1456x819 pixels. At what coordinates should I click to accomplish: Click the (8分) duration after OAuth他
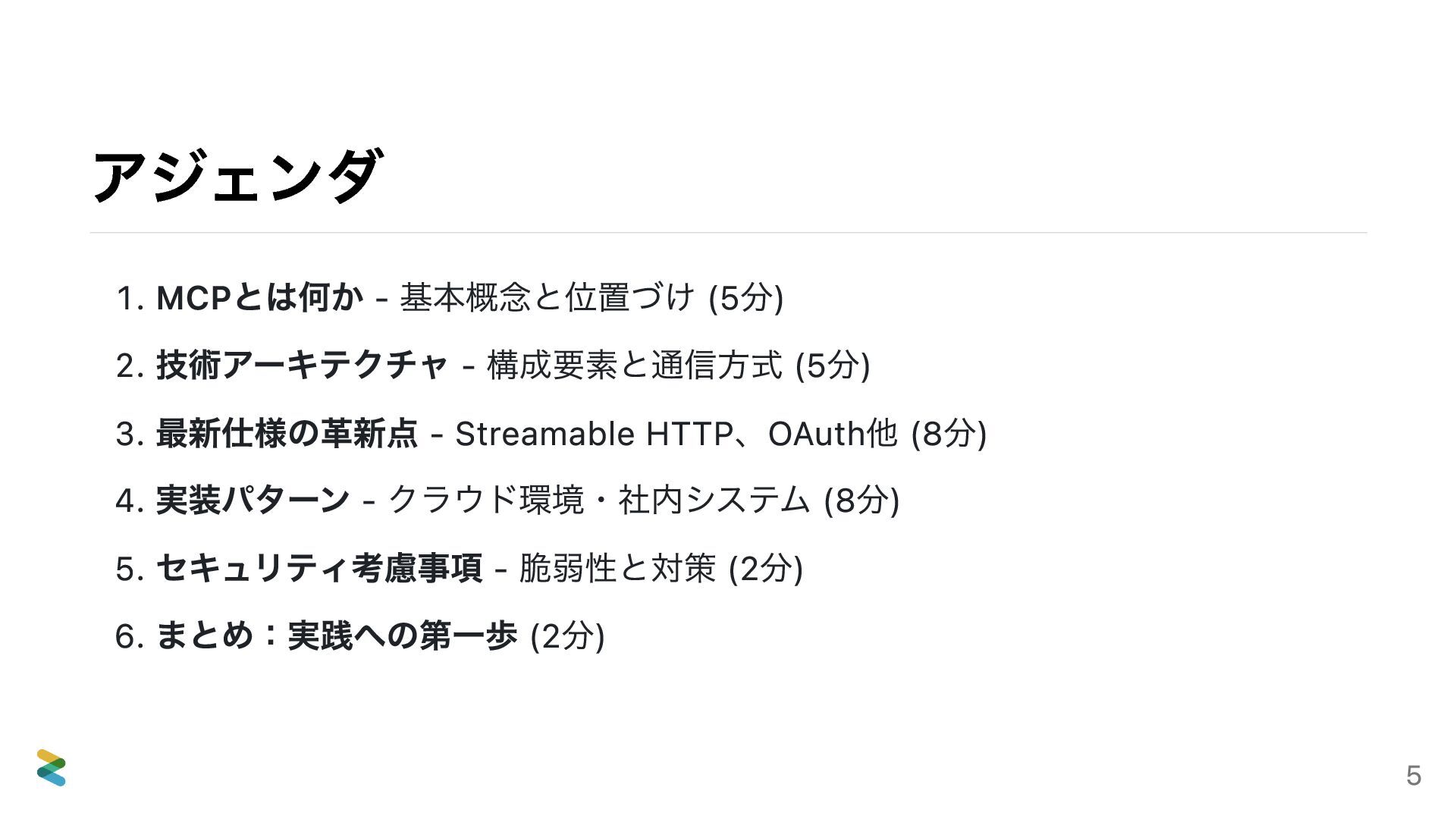(x=949, y=434)
